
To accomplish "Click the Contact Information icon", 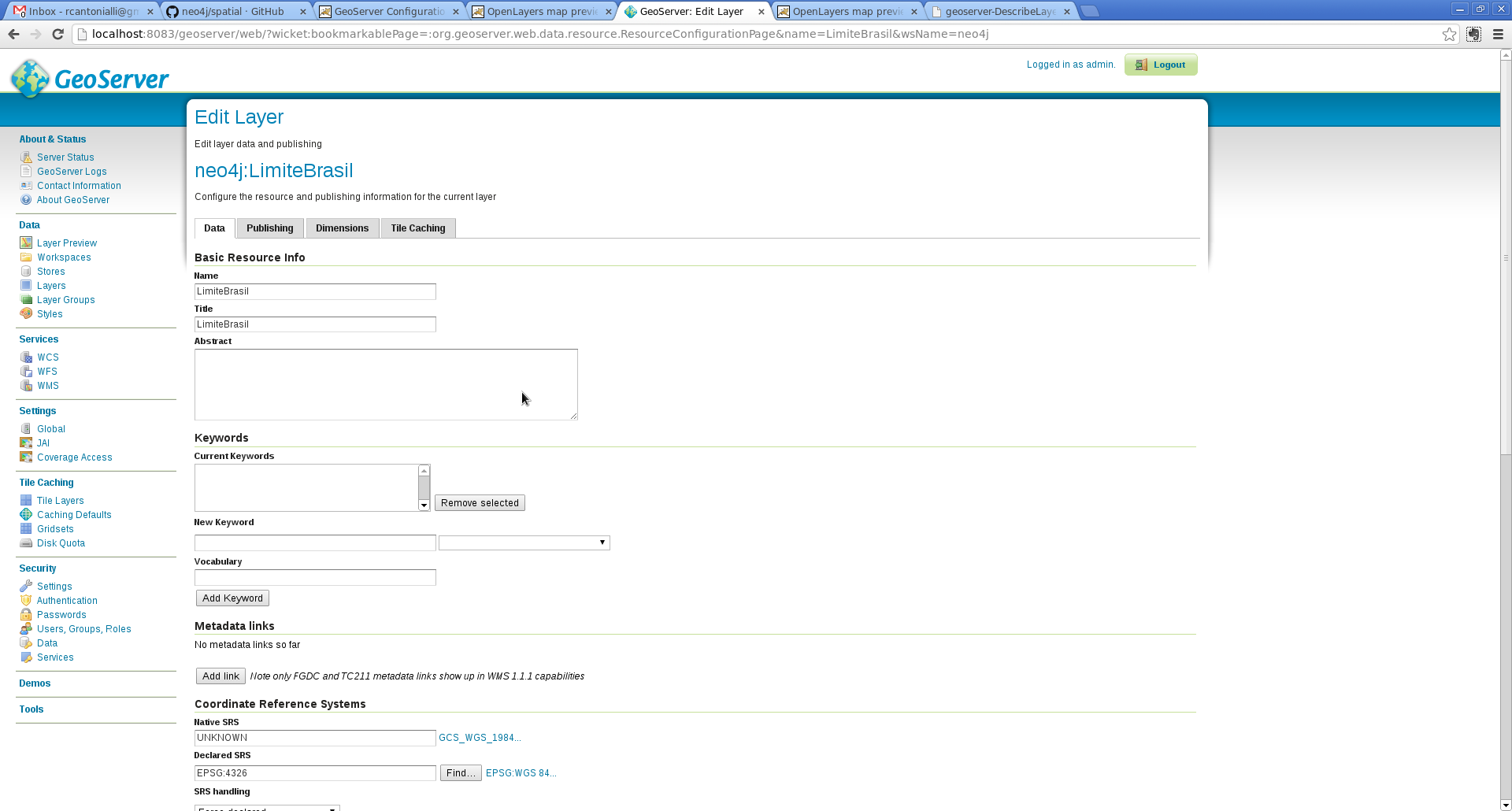I will 26,186.
